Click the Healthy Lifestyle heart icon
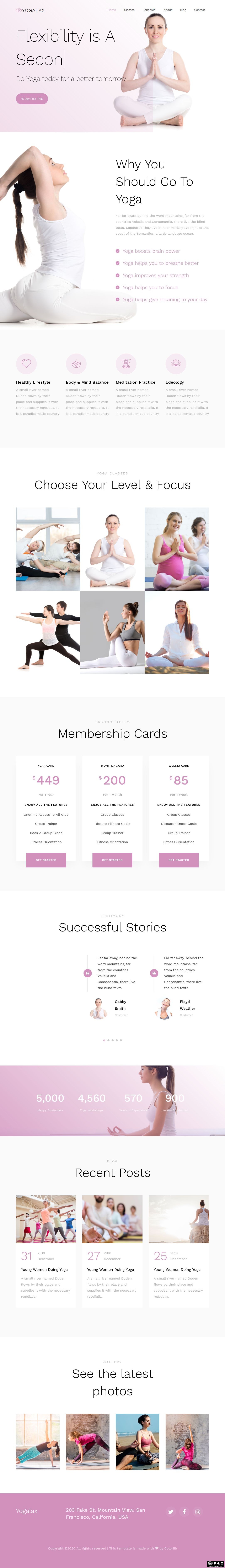Image resolution: width=225 pixels, height=1568 pixels. point(26,363)
